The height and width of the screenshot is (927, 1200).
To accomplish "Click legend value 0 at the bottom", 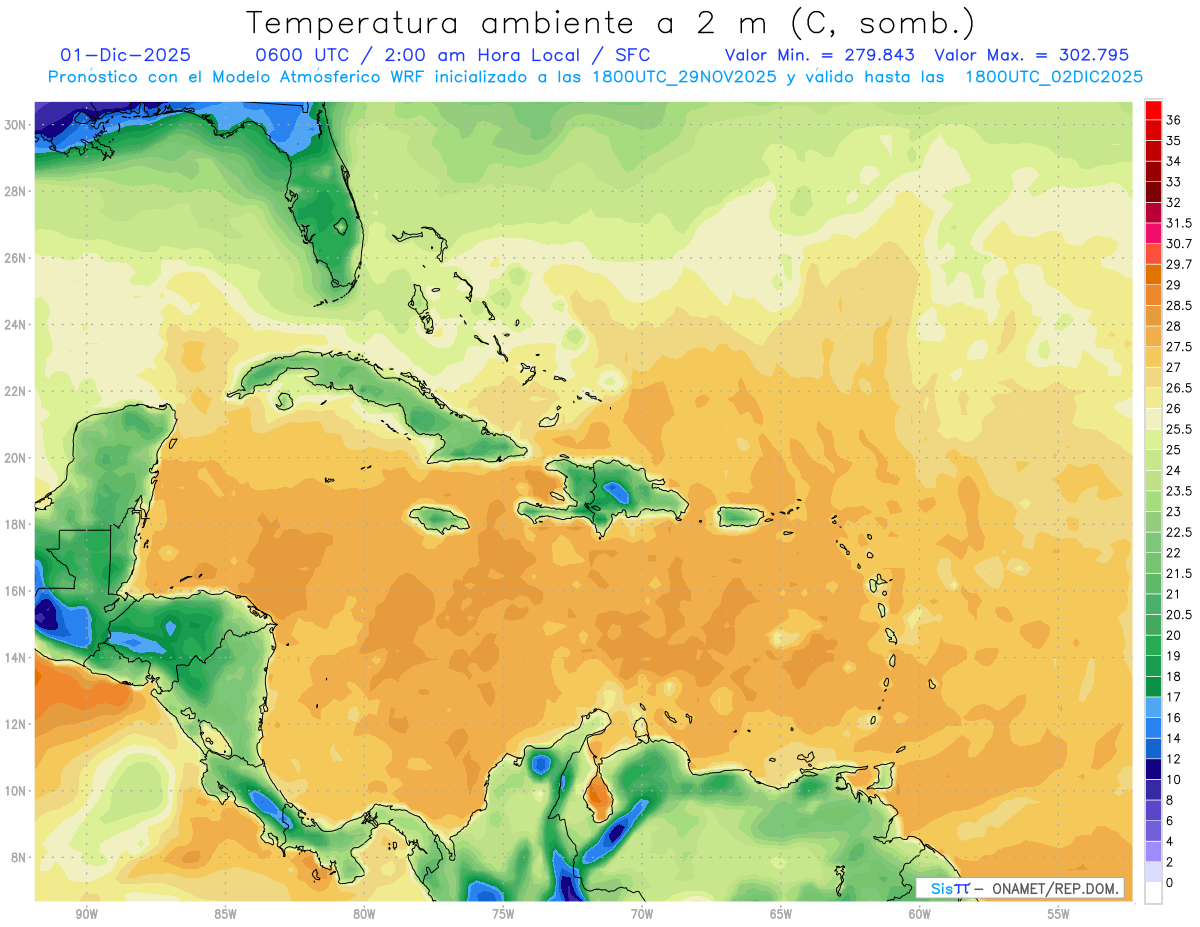I will click(1169, 882).
